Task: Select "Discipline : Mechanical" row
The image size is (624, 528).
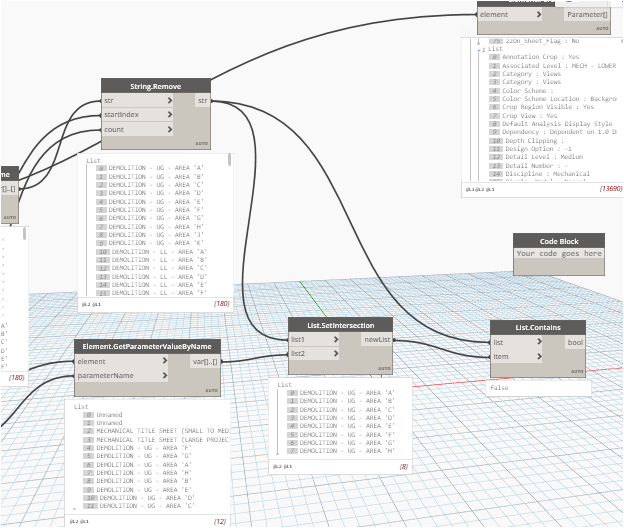Action: click(x=540, y=173)
